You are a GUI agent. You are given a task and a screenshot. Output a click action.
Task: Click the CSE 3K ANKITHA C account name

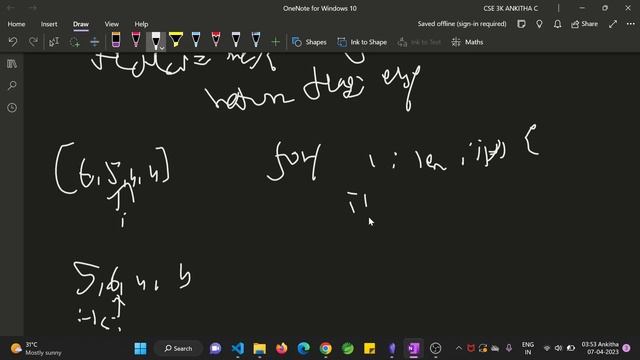pos(511,8)
